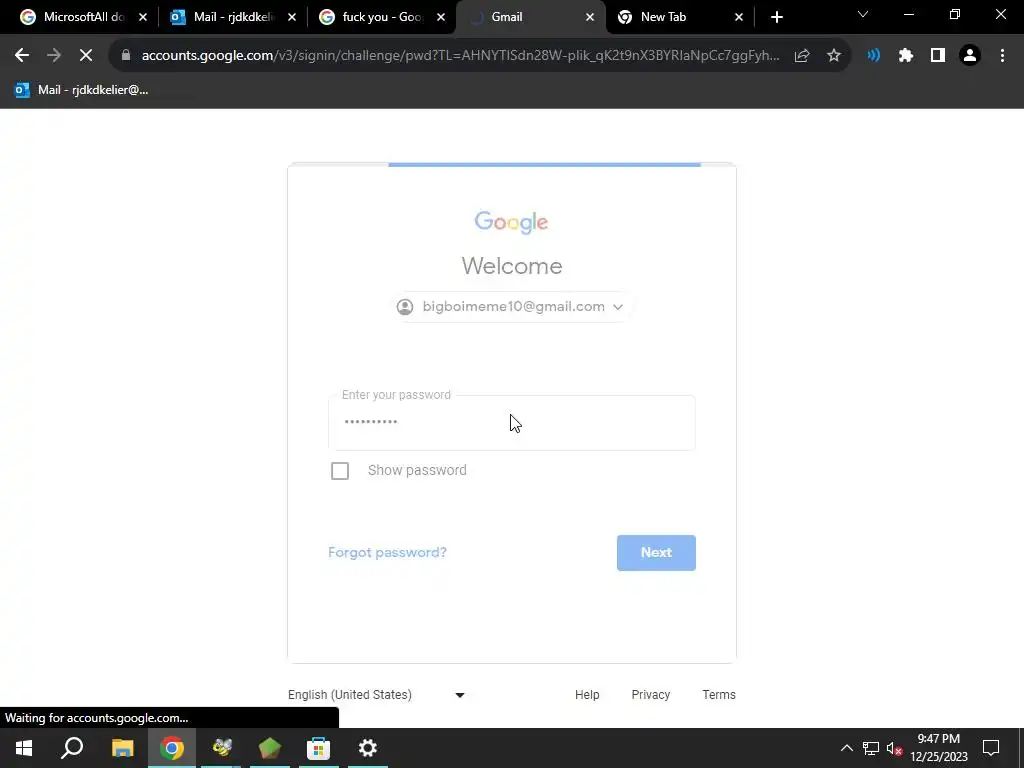This screenshot has width=1024, height=768.
Task: Open the bee app on the taskbar
Action: 221,748
